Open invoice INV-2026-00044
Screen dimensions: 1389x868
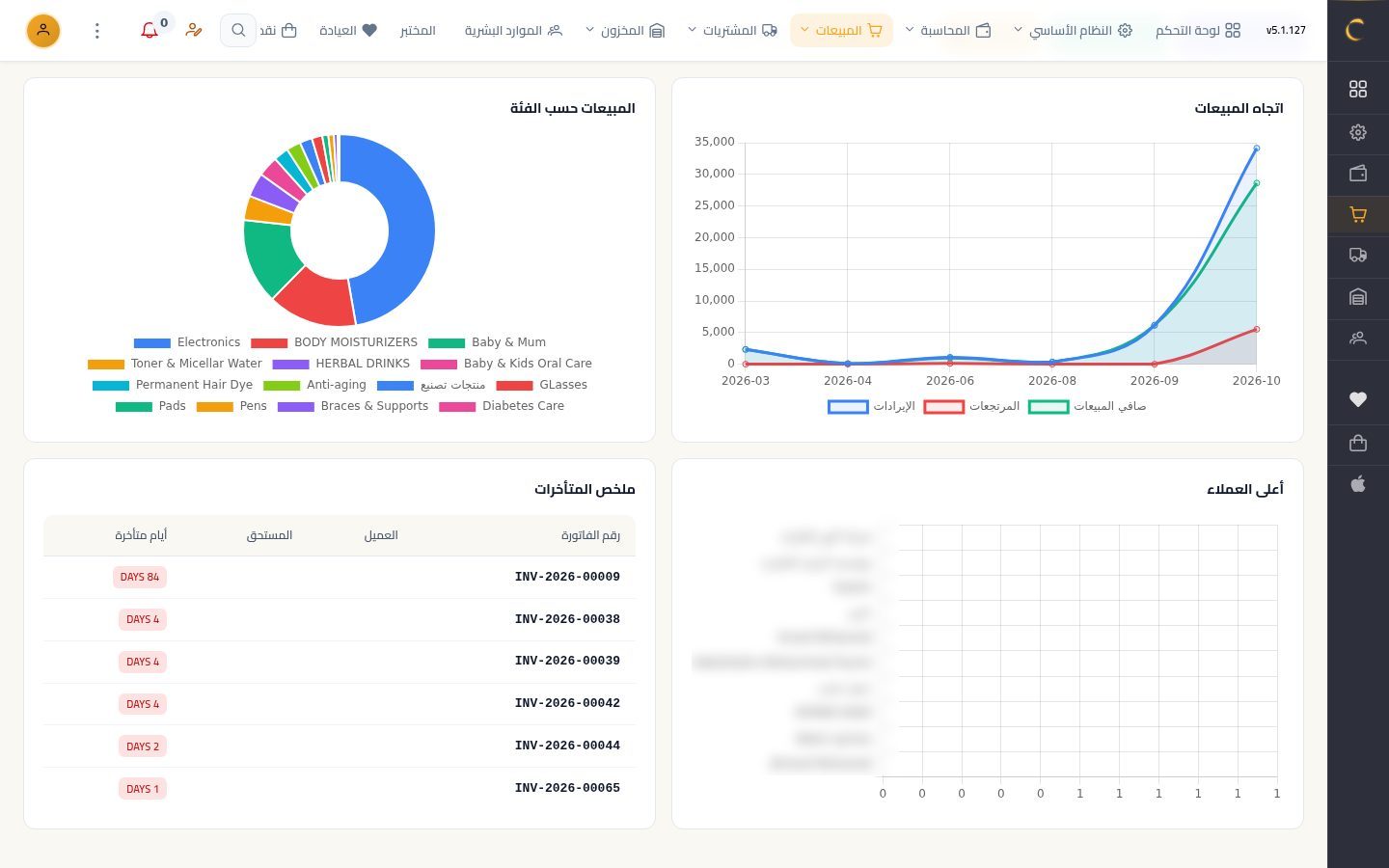[x=567, y=746]
